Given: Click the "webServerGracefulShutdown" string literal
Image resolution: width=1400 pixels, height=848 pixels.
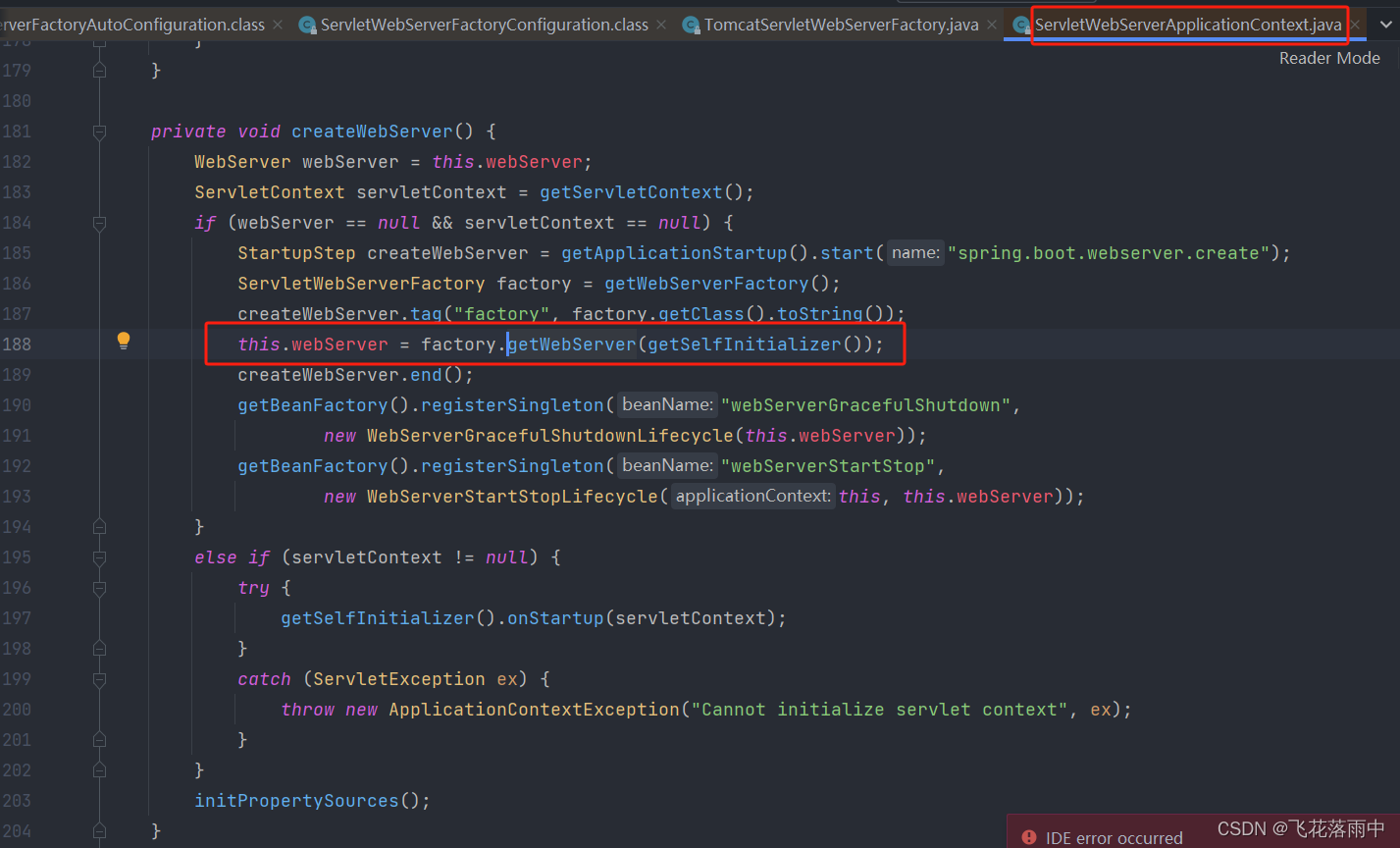Looking at the screenshot, I should pos(866,405).
